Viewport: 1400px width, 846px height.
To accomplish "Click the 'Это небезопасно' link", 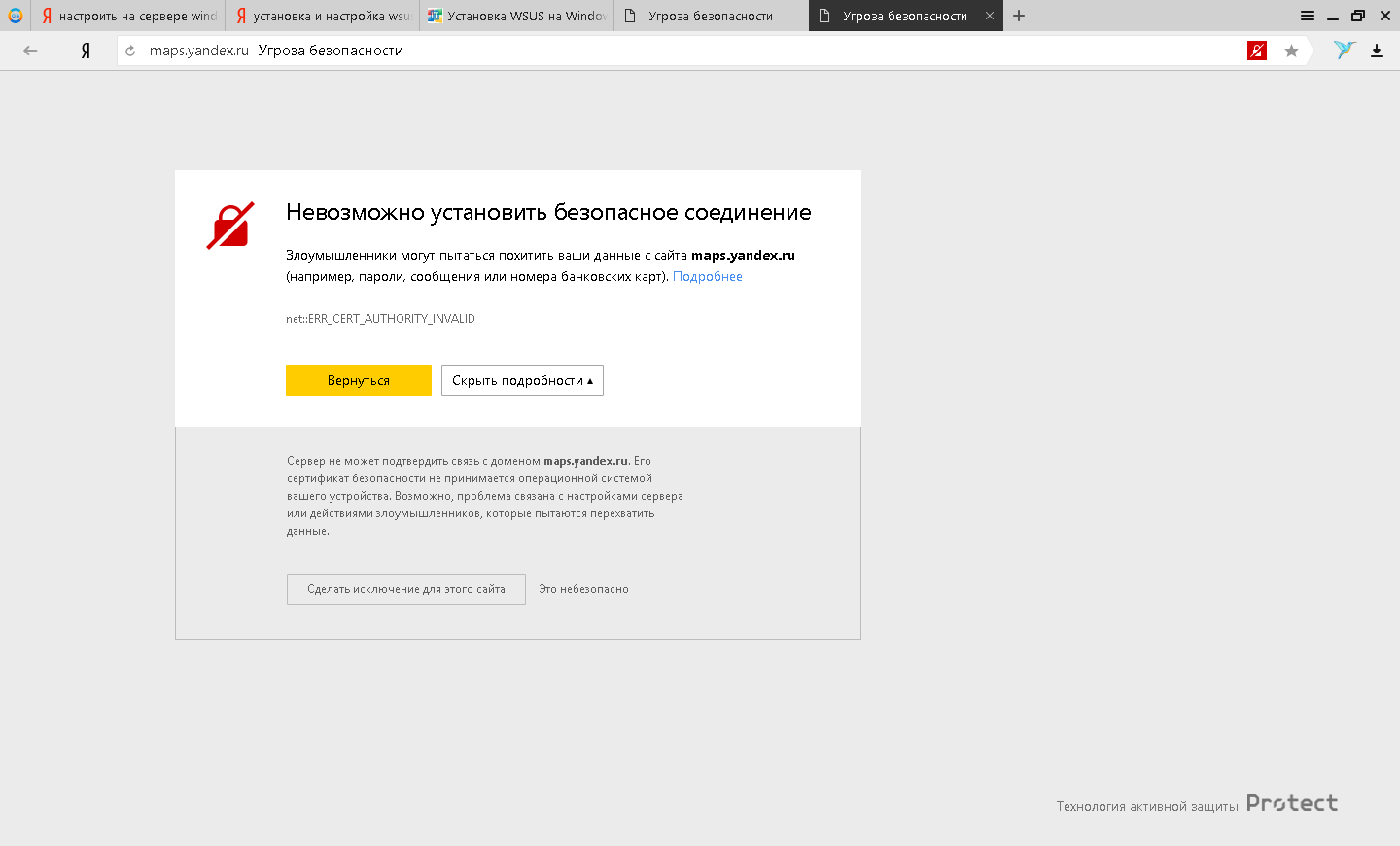I will point(583,589).
